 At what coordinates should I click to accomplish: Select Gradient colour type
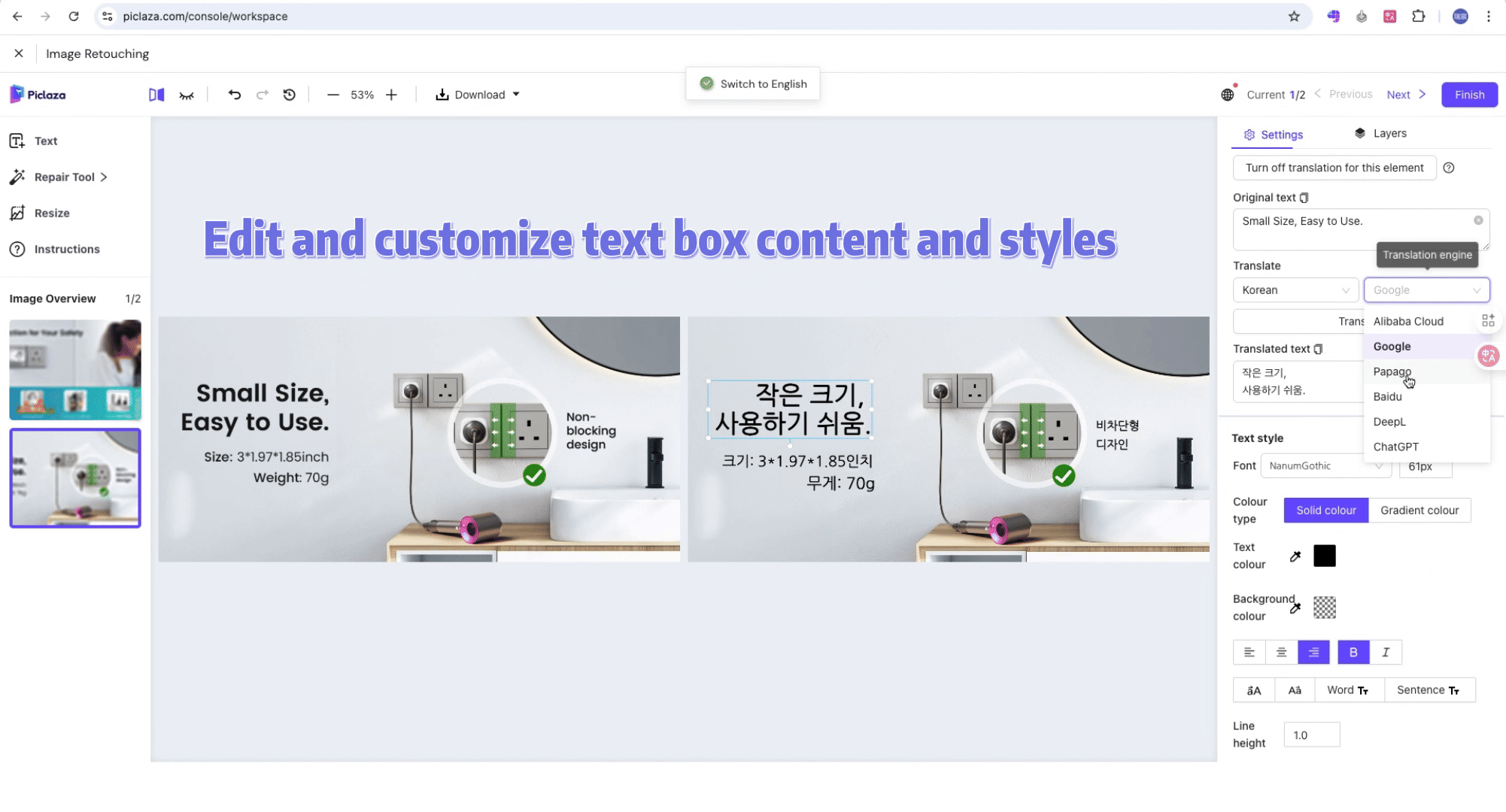pyautogui.click(x=1419, y=511)
